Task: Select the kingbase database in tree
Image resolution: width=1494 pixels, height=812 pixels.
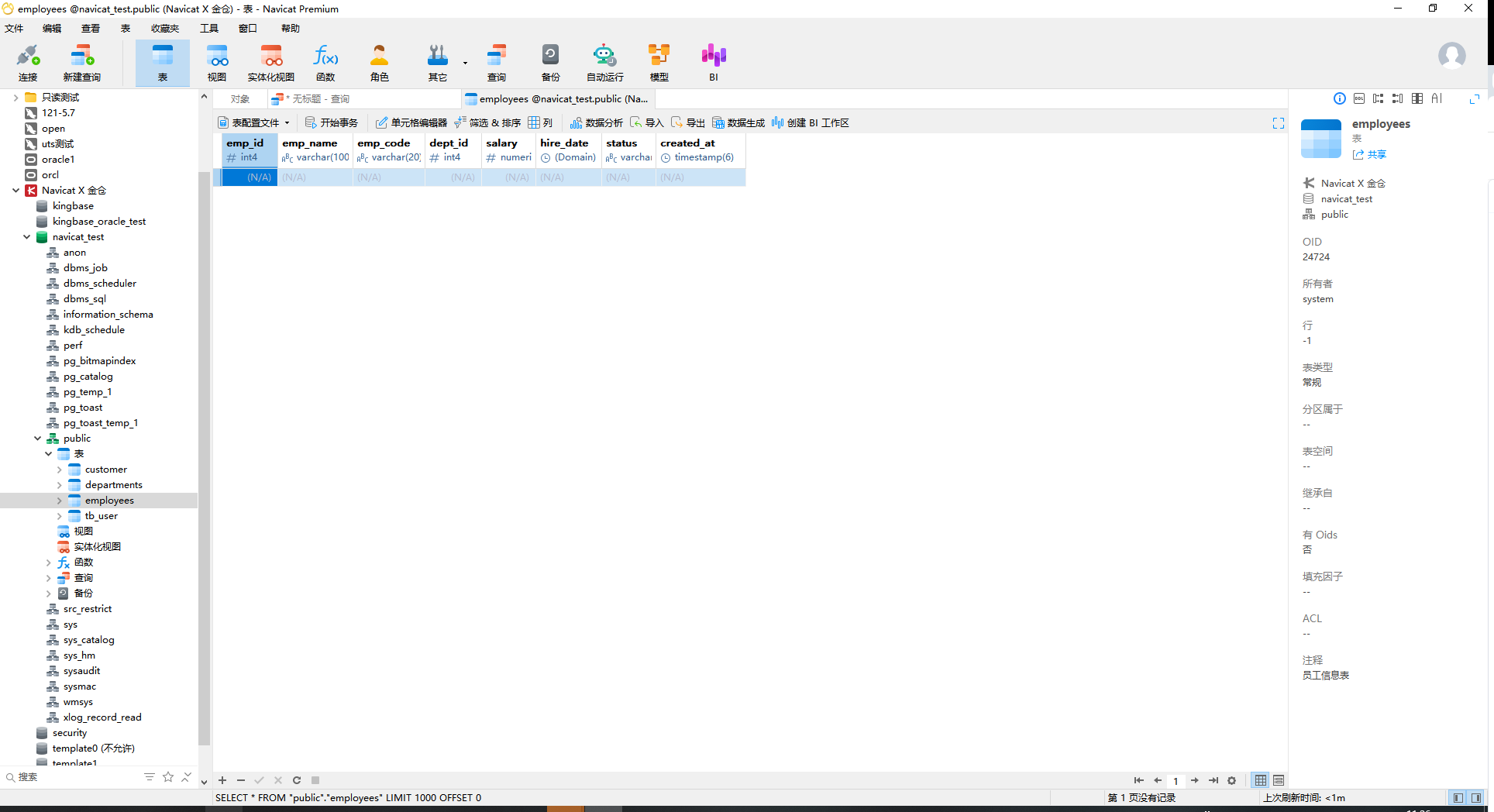Action: pos(73,206)
